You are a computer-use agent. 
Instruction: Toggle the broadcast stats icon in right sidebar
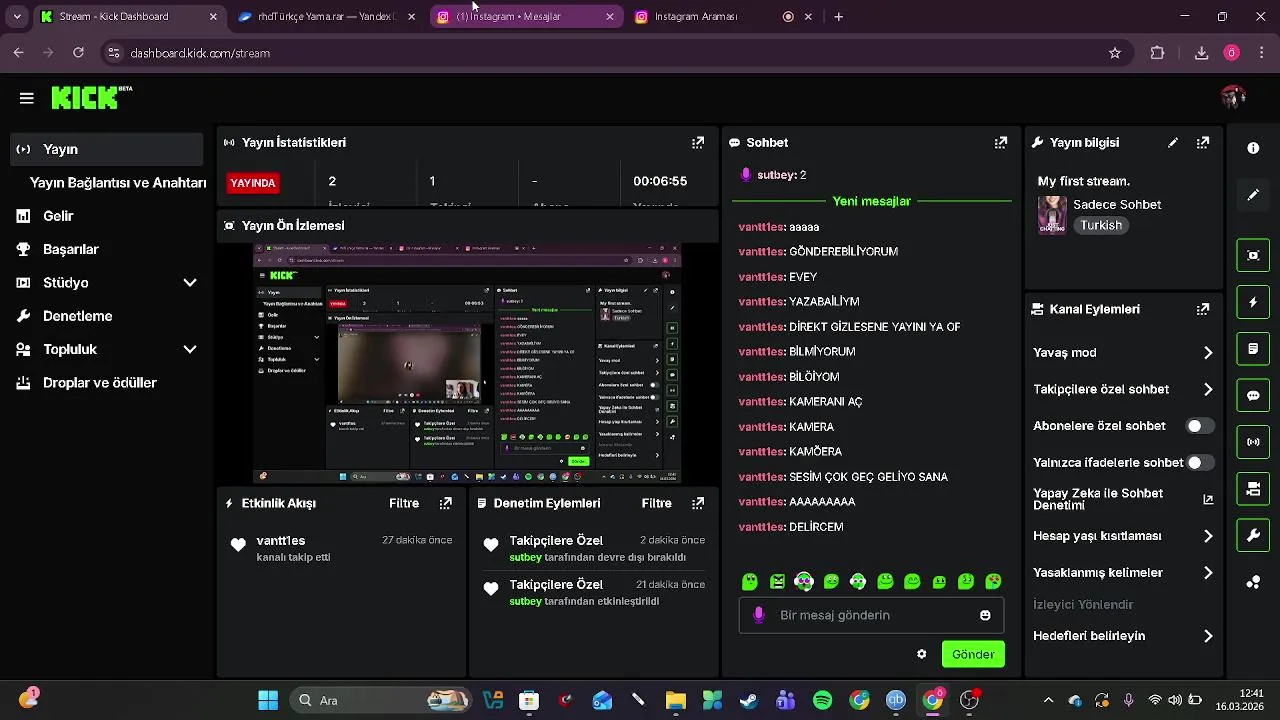click(1253, 442)
